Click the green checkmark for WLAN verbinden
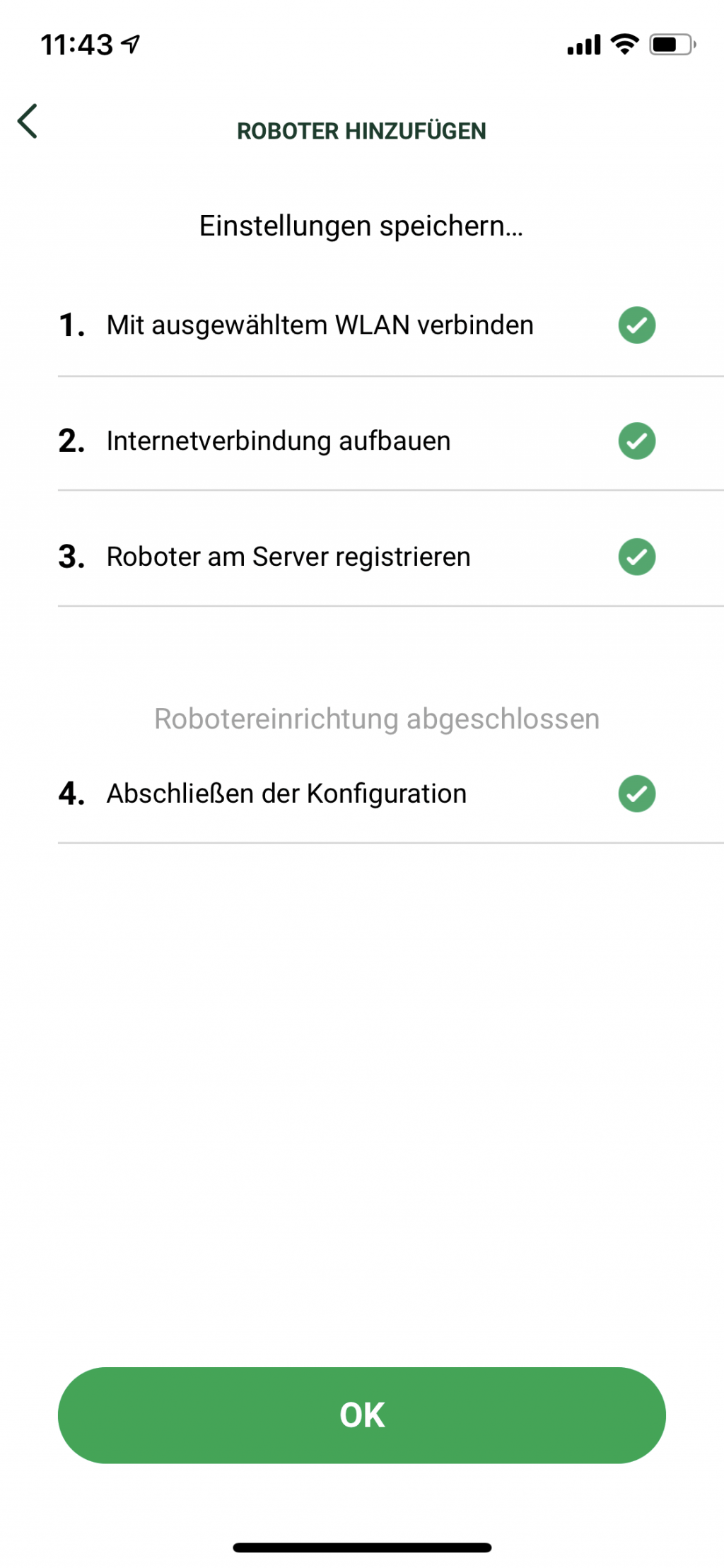 click(x=636, y=325)
